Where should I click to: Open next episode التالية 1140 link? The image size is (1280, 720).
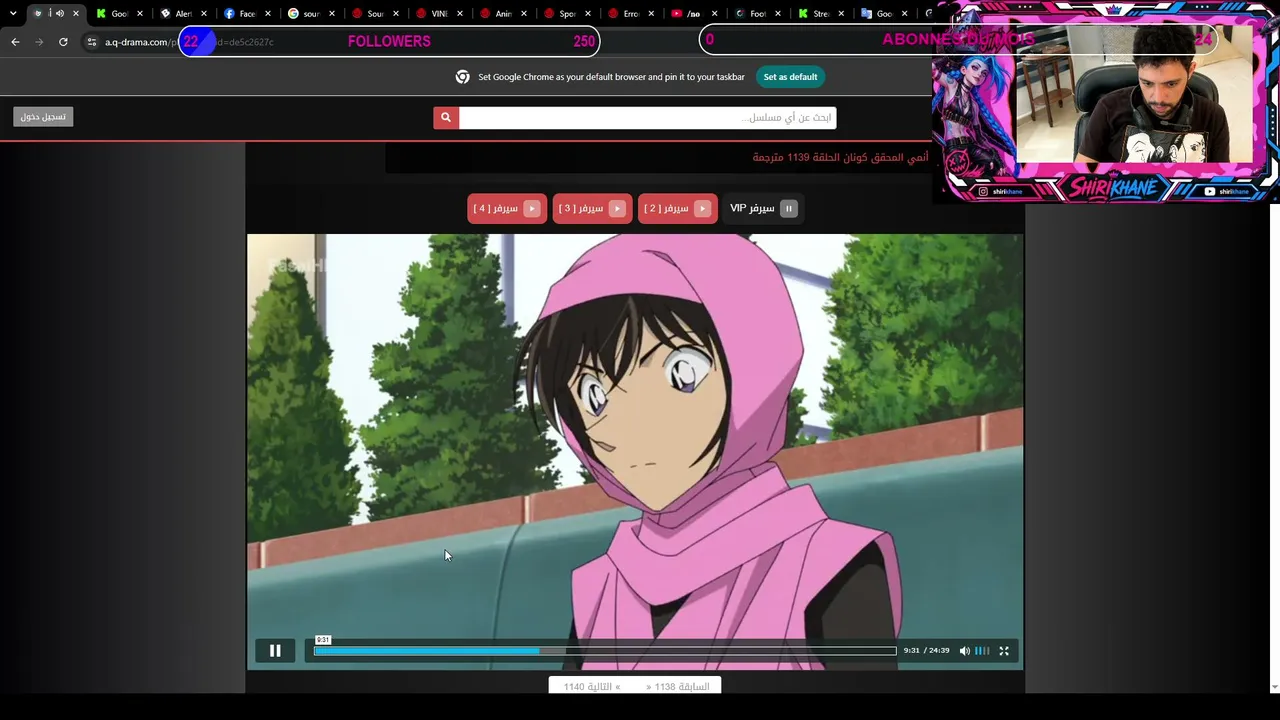tap(592, 687)
